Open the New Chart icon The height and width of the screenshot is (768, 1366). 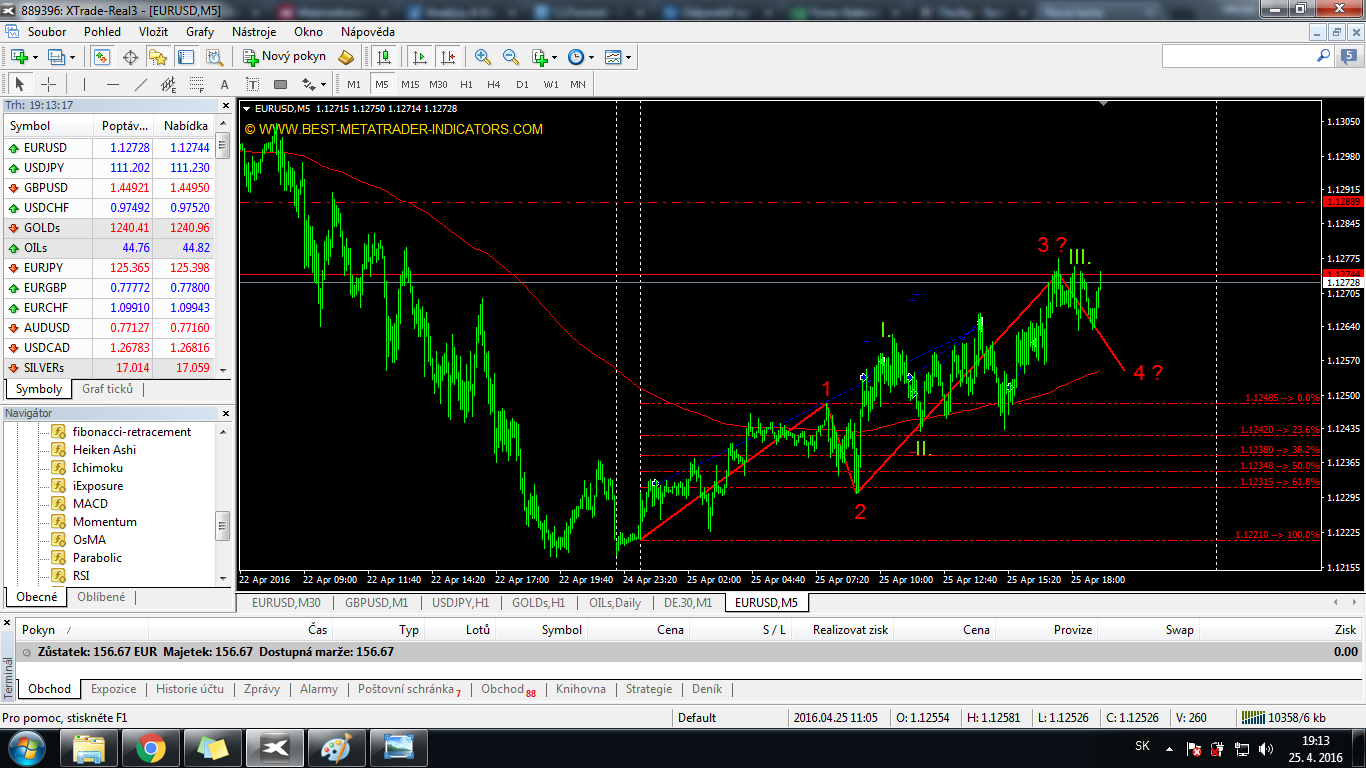coord(18,57)
